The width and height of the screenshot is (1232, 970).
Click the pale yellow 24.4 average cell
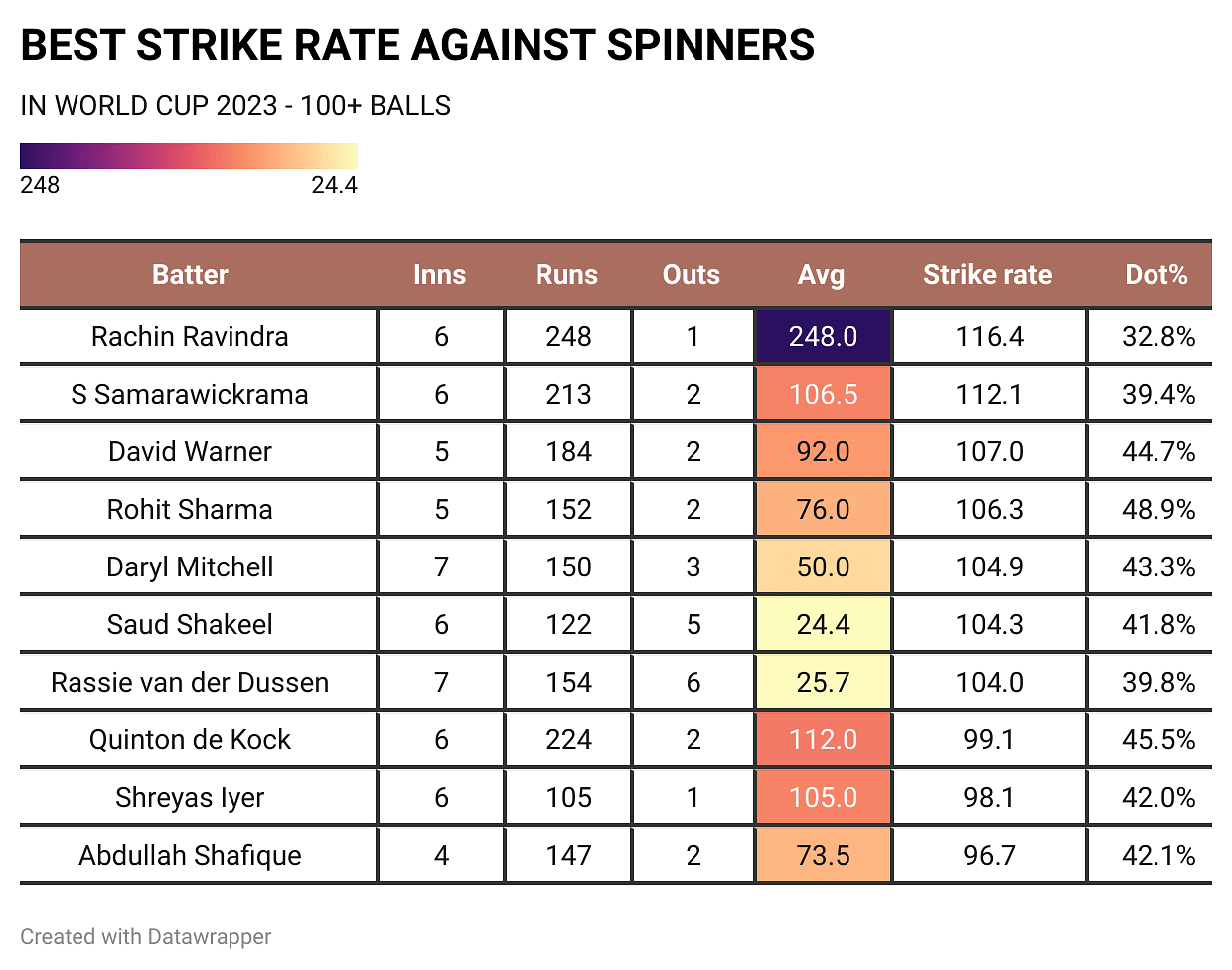[823, 625]
